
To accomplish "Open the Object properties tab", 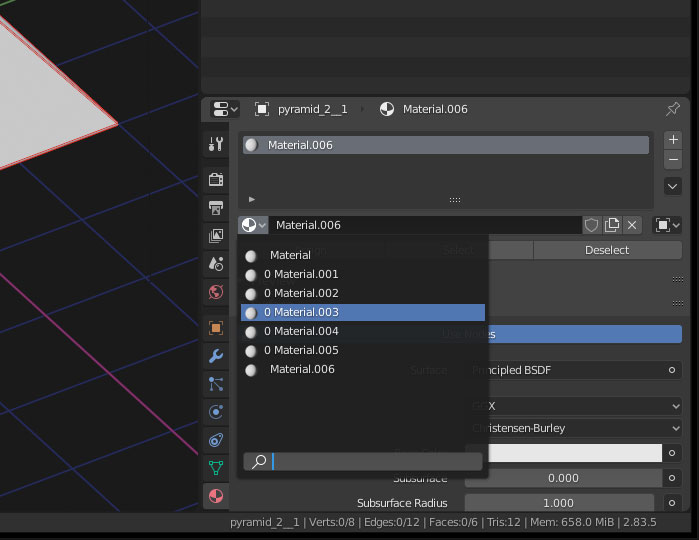I will pyautogui.click(x=216, y=328).
